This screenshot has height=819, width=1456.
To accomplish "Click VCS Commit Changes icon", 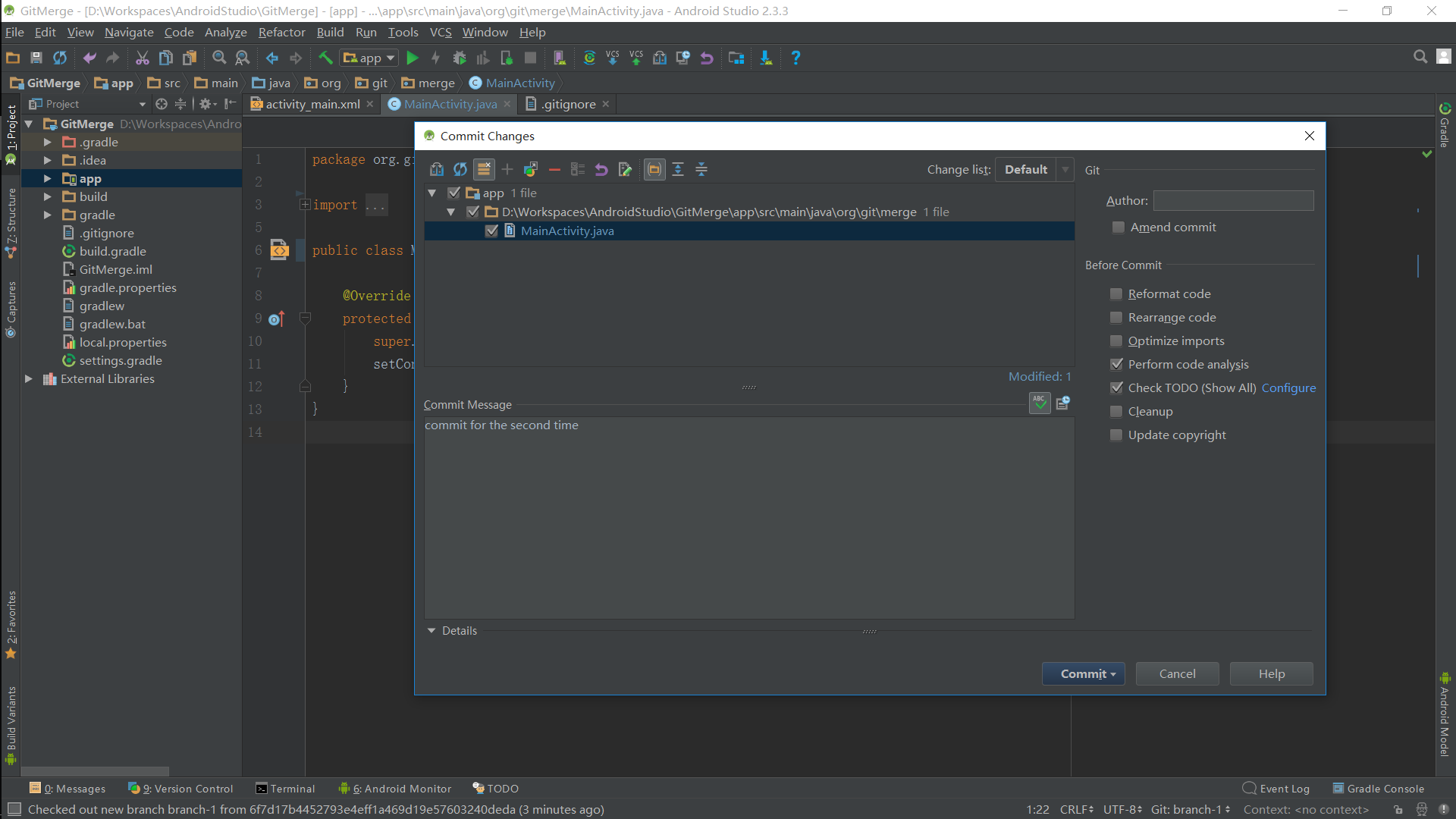I will click(636, 58).
